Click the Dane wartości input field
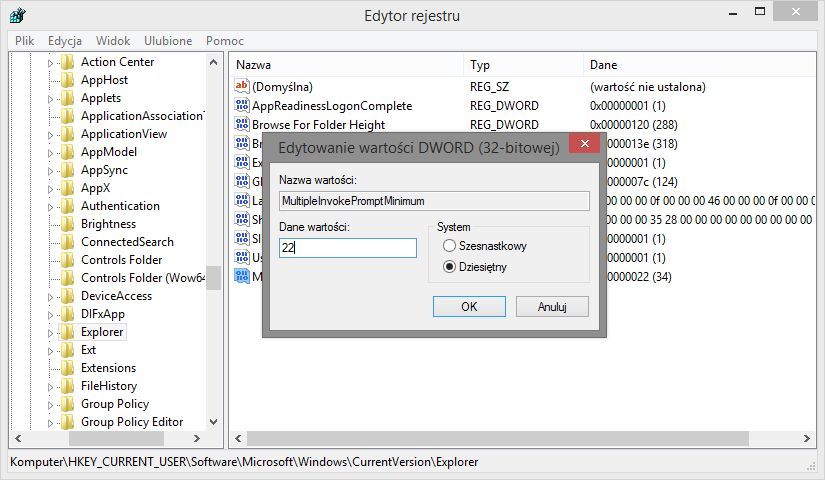 pos(348,248)
